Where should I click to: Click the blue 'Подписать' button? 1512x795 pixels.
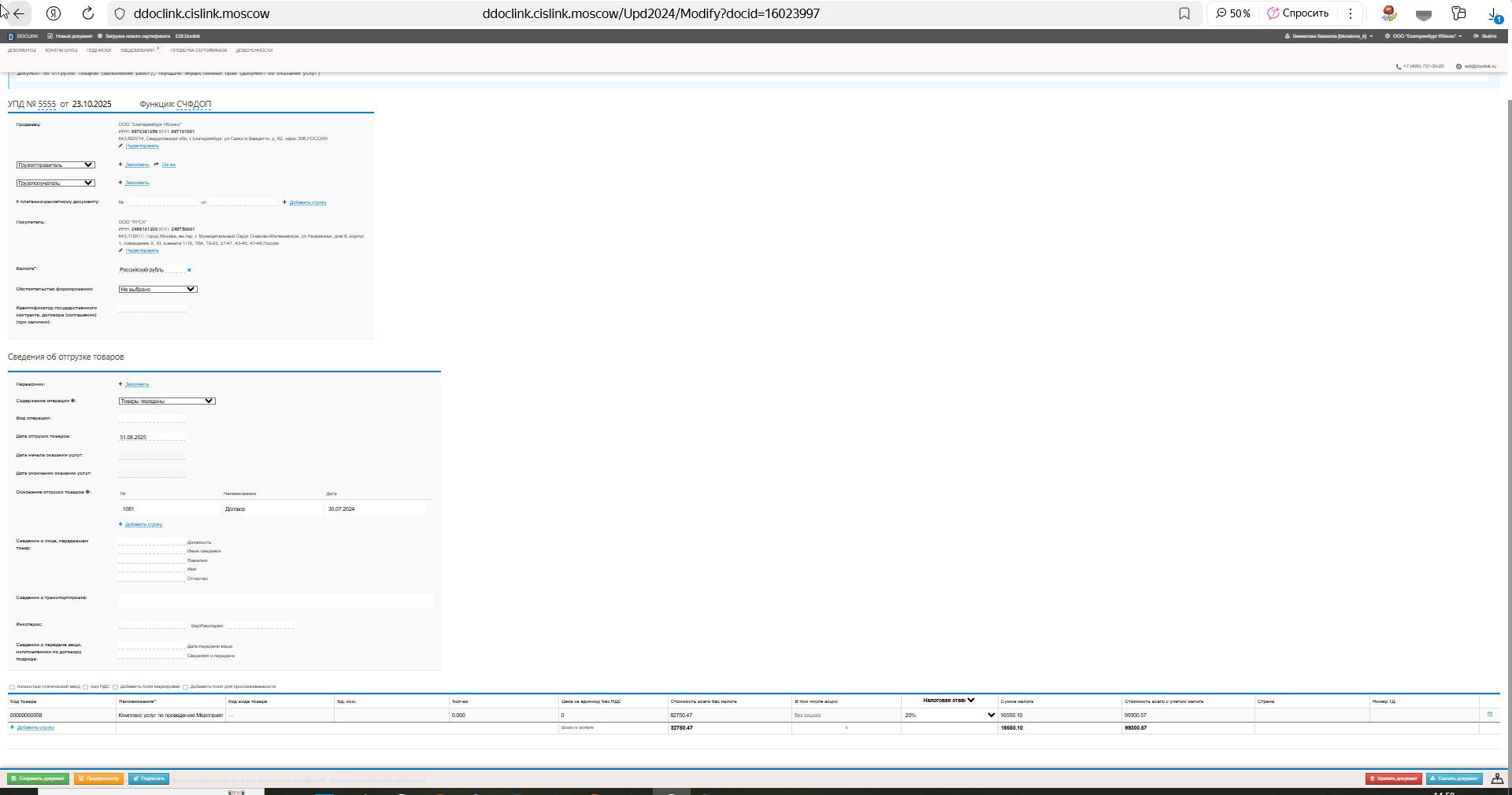(149, 778)
